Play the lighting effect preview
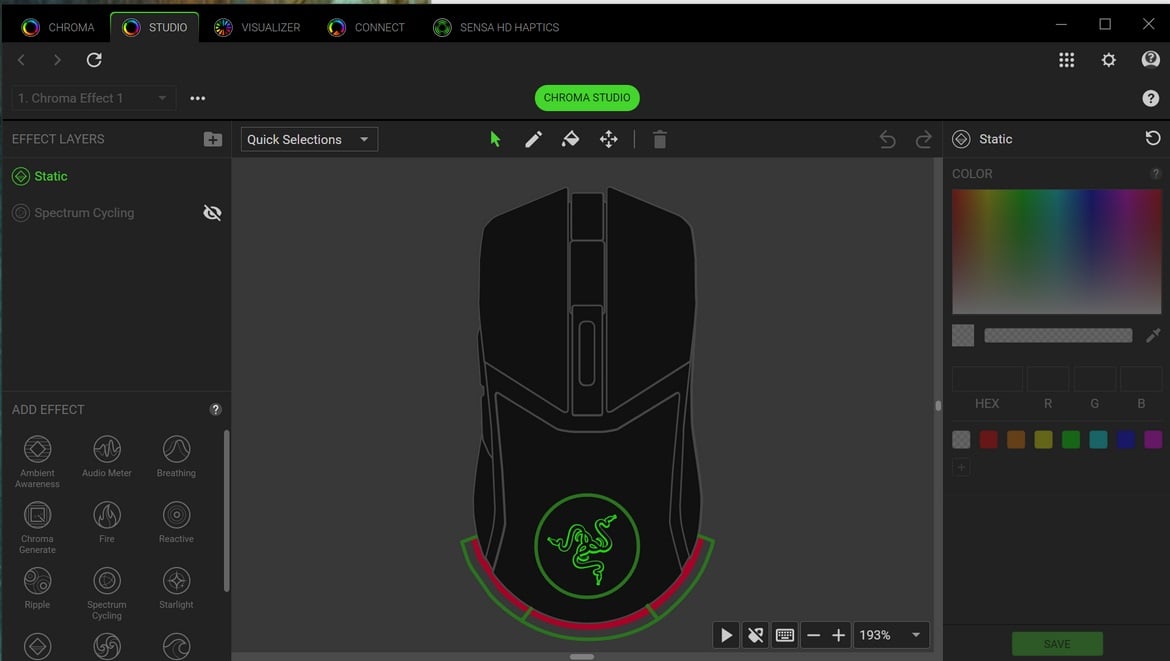 pyautogui.click(x=727, y=635)
